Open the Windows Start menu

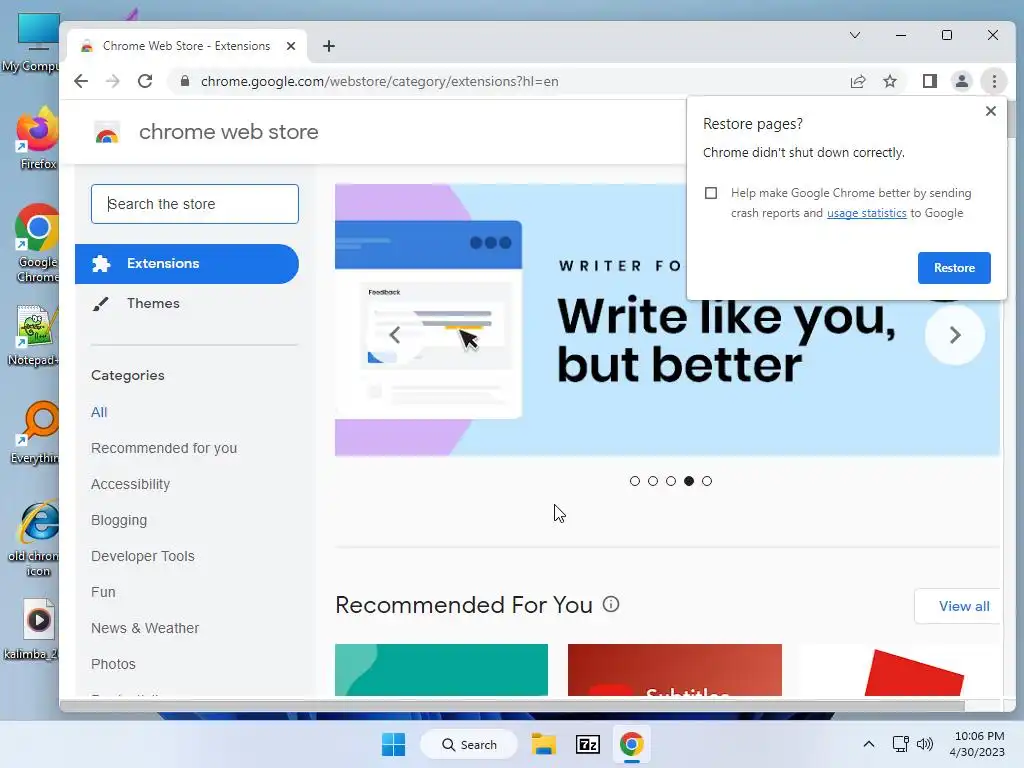[393, 744]
